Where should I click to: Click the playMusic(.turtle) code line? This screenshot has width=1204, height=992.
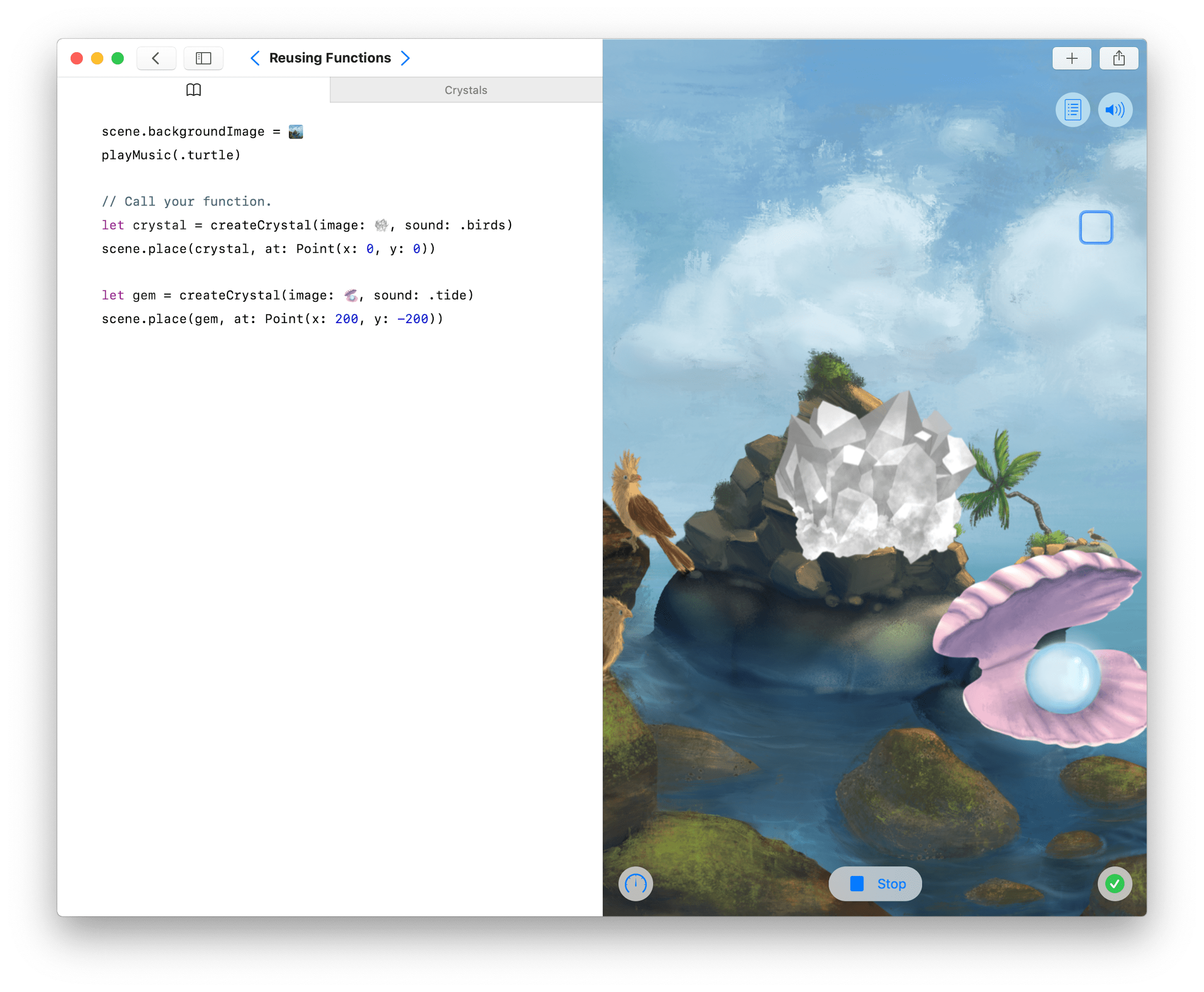(x=171, y=155)
